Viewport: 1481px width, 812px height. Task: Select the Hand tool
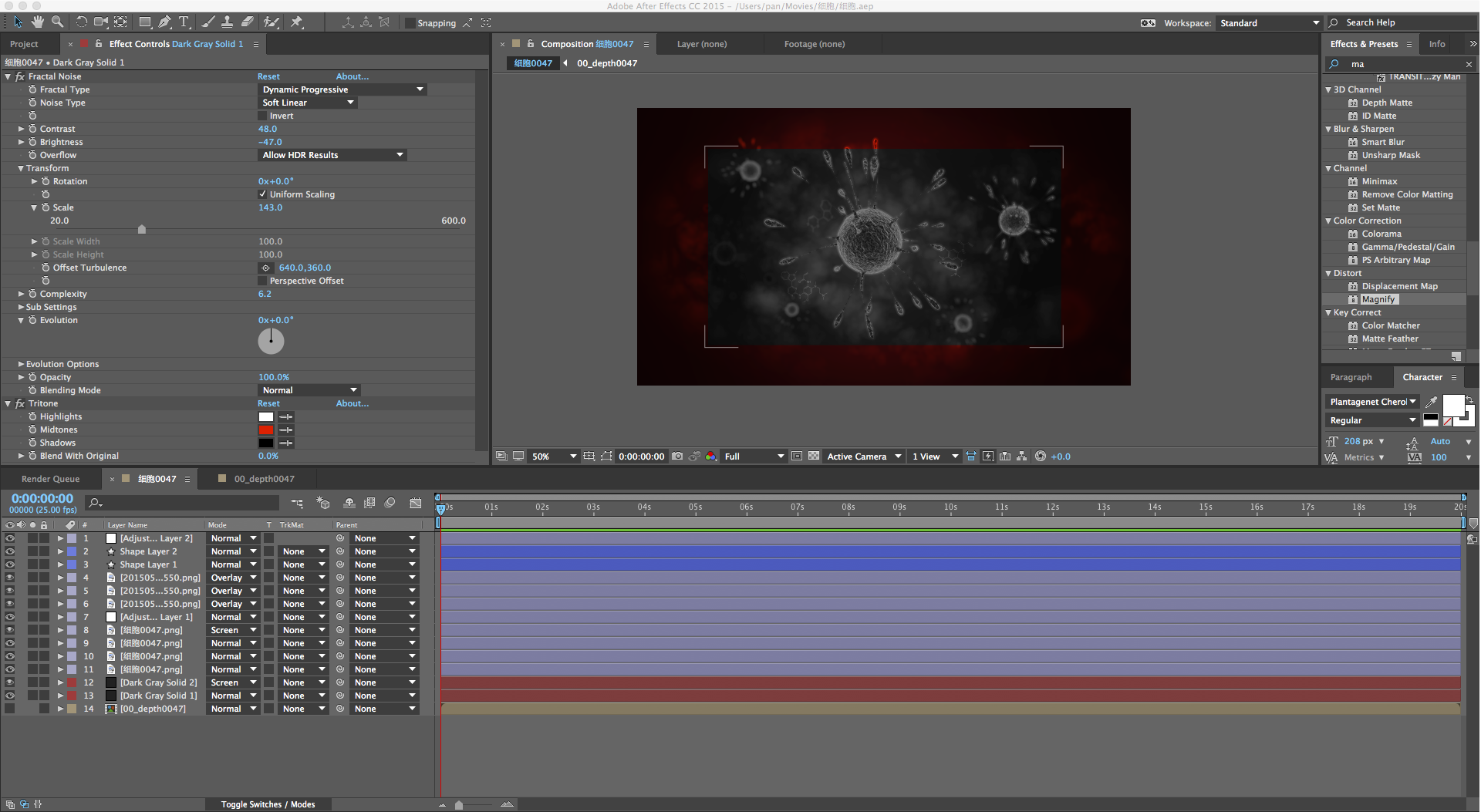(x=37, y=22)
